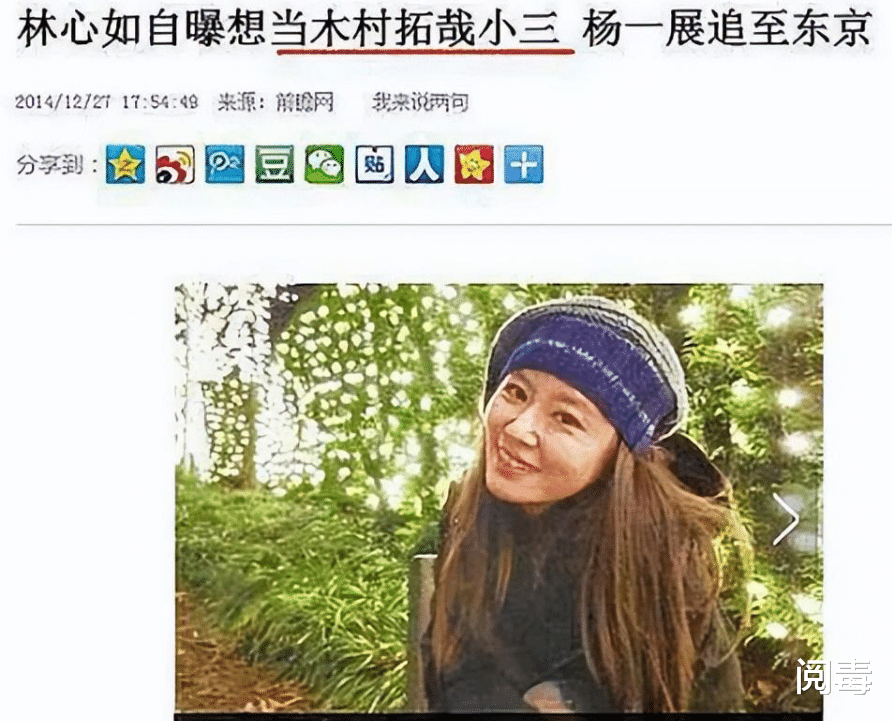The image size is (892, 721).
Task: Click the red underline beneath 当木村拓哉小三
Action: (426, 51)
